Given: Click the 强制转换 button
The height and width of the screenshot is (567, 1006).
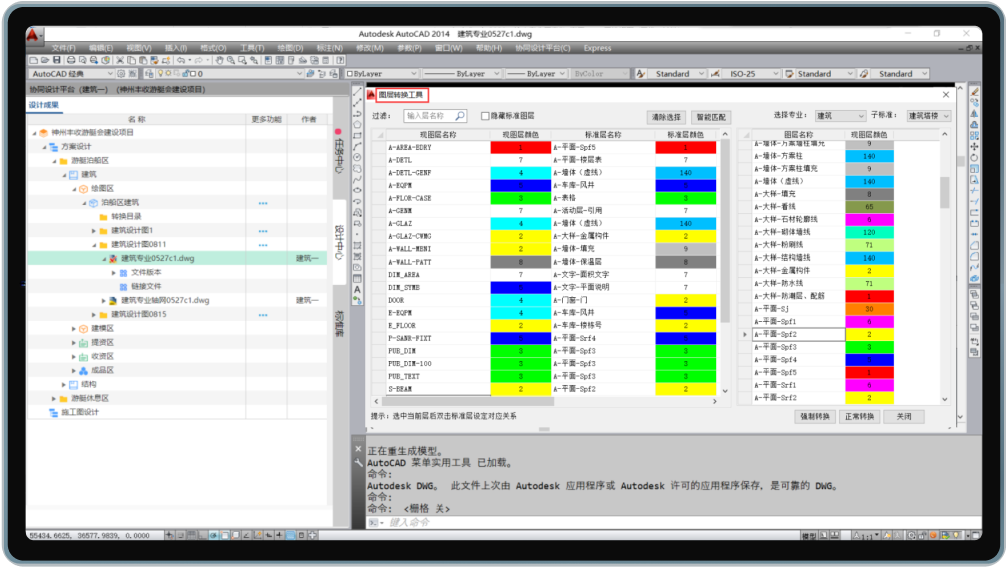Looking at the screenshot, I should [x=815, y=416].
